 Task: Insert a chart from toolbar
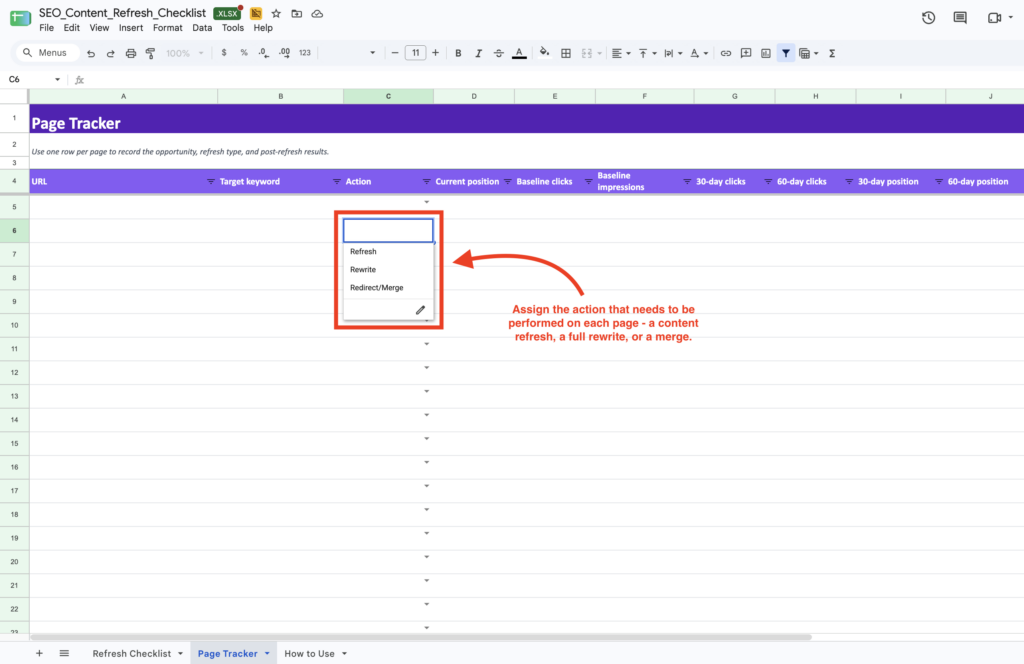coord(765,54)
